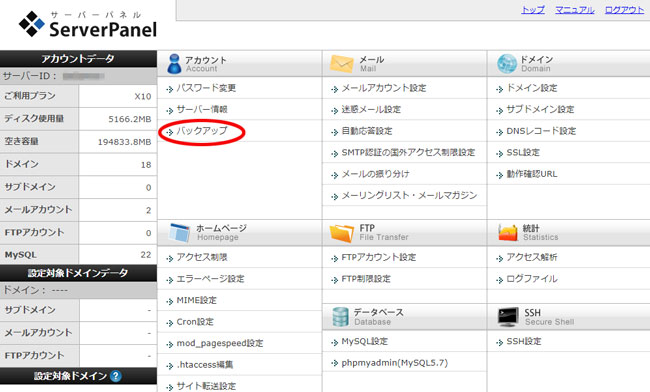Click the 空き容量 value 194833.8MB
Viewport: 650px width, 392px height.
pyautogui.click(x=124, y=142)
